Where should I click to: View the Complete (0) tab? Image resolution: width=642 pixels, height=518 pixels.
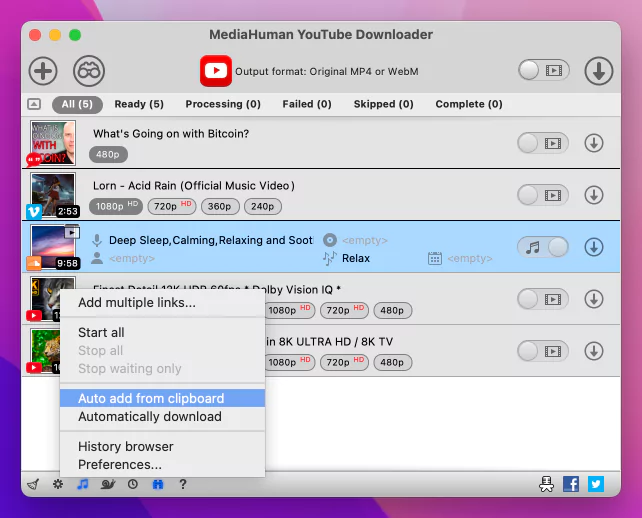coord(469,104)
